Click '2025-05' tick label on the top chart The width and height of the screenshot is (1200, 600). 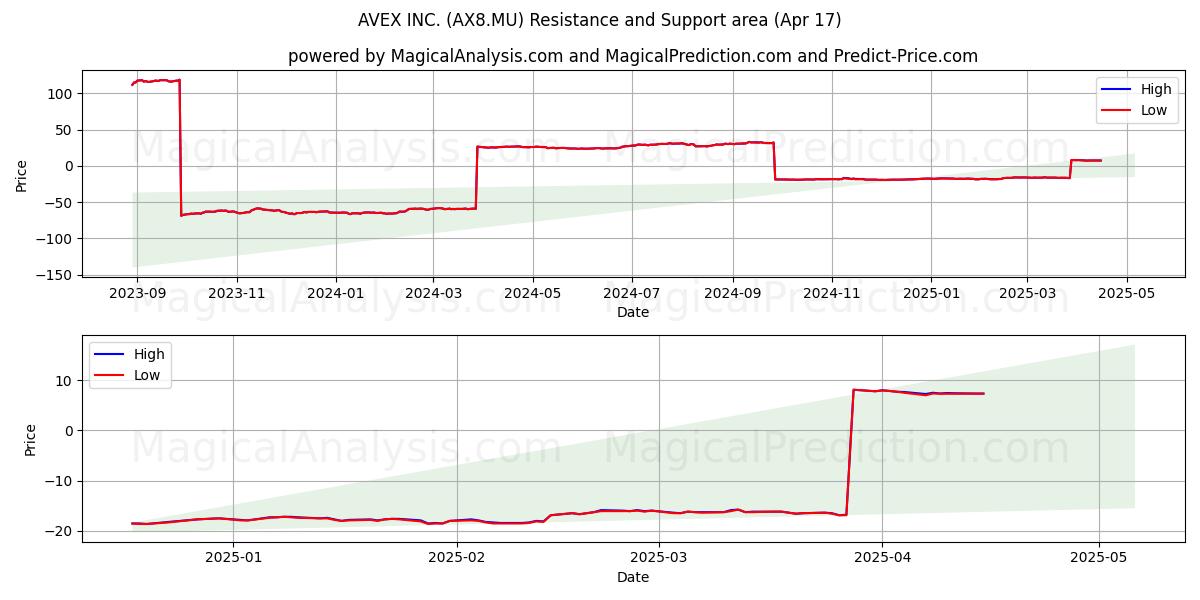point(1128,294)
